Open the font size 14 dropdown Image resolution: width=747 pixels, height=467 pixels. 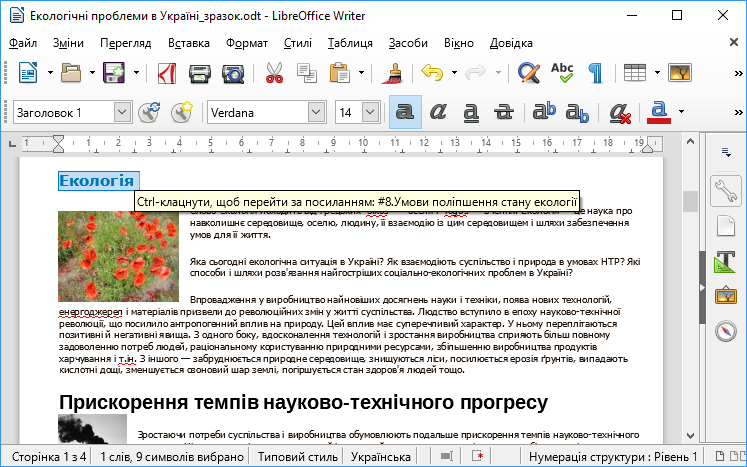371,112
